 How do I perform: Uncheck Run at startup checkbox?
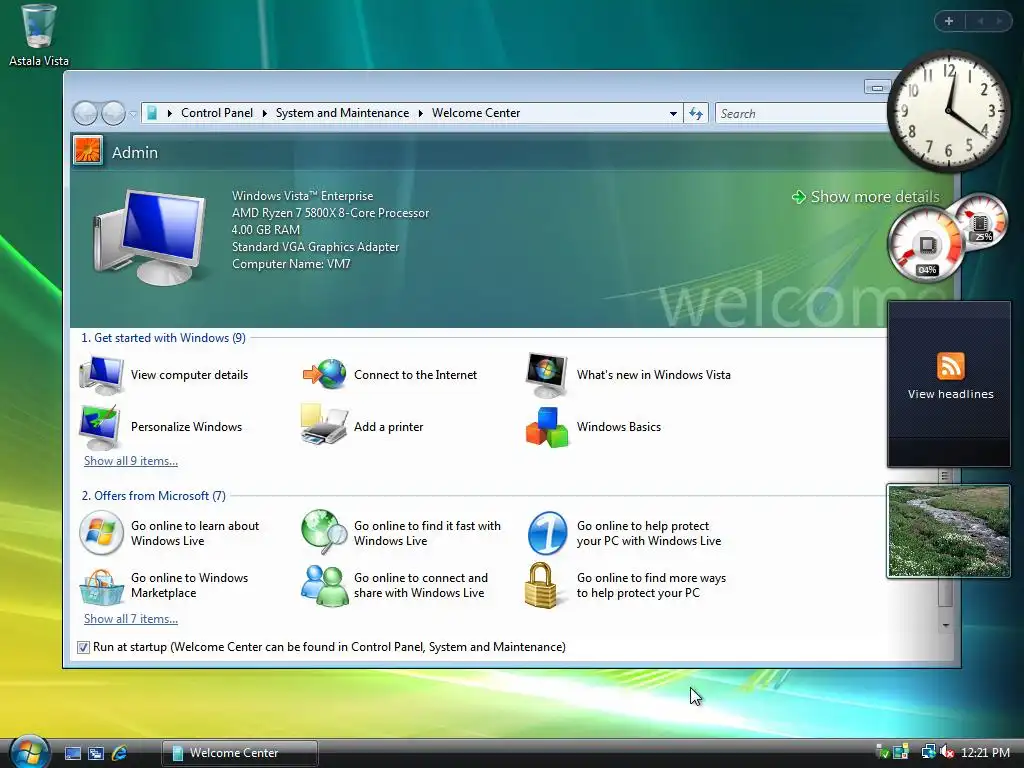(x=83, y=647)
